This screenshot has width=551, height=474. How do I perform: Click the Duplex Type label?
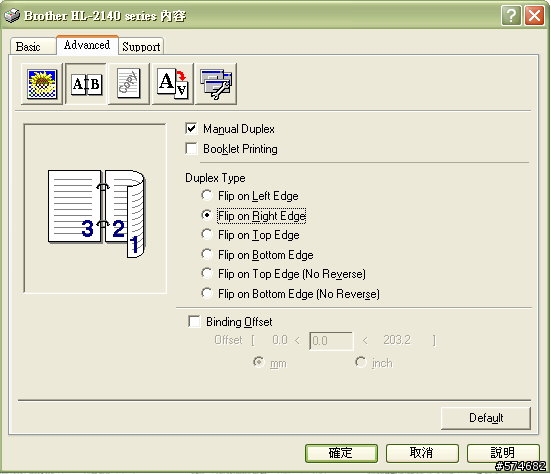point(215,178)
